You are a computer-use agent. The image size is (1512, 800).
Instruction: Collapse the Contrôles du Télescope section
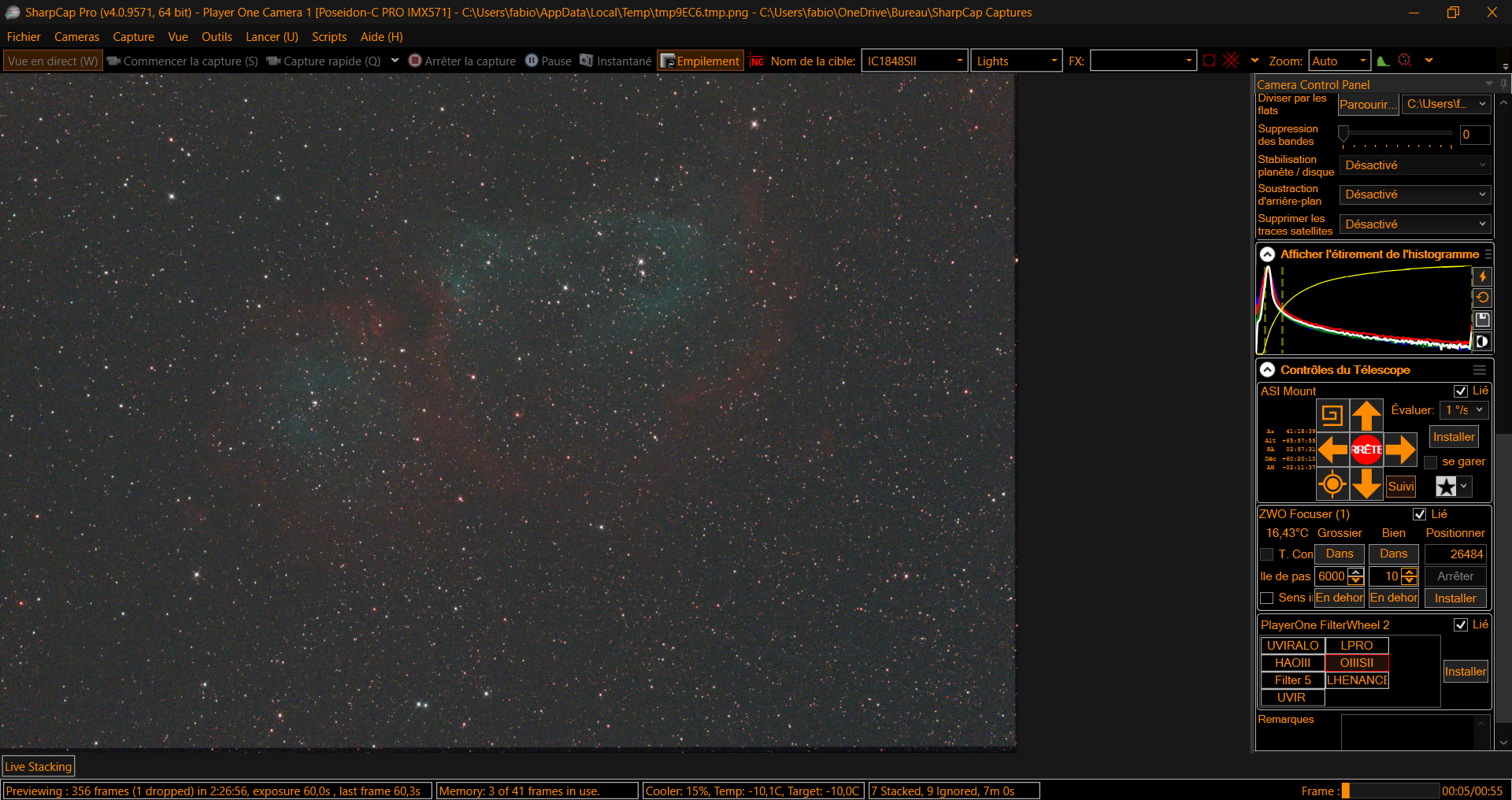1267,370
